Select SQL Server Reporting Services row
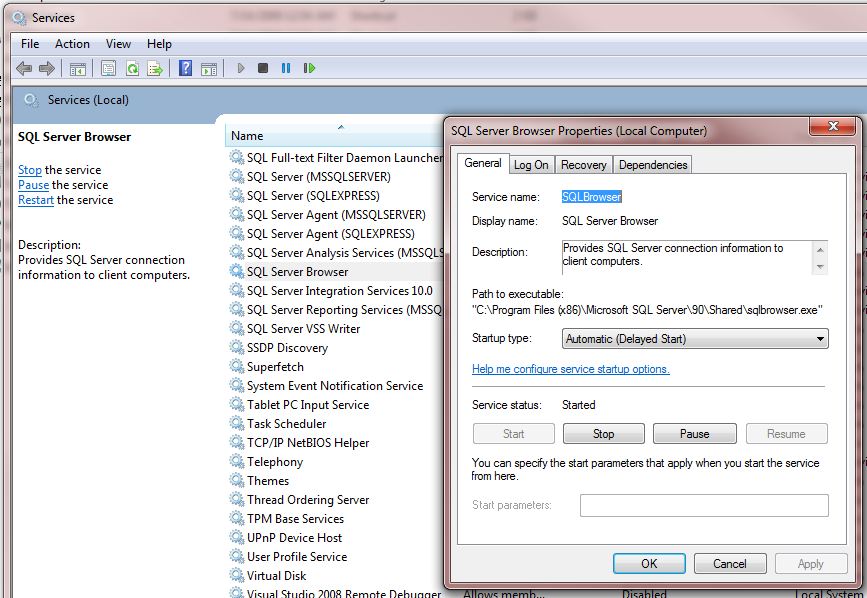This screenshot has width=867, height=598. 336,310
